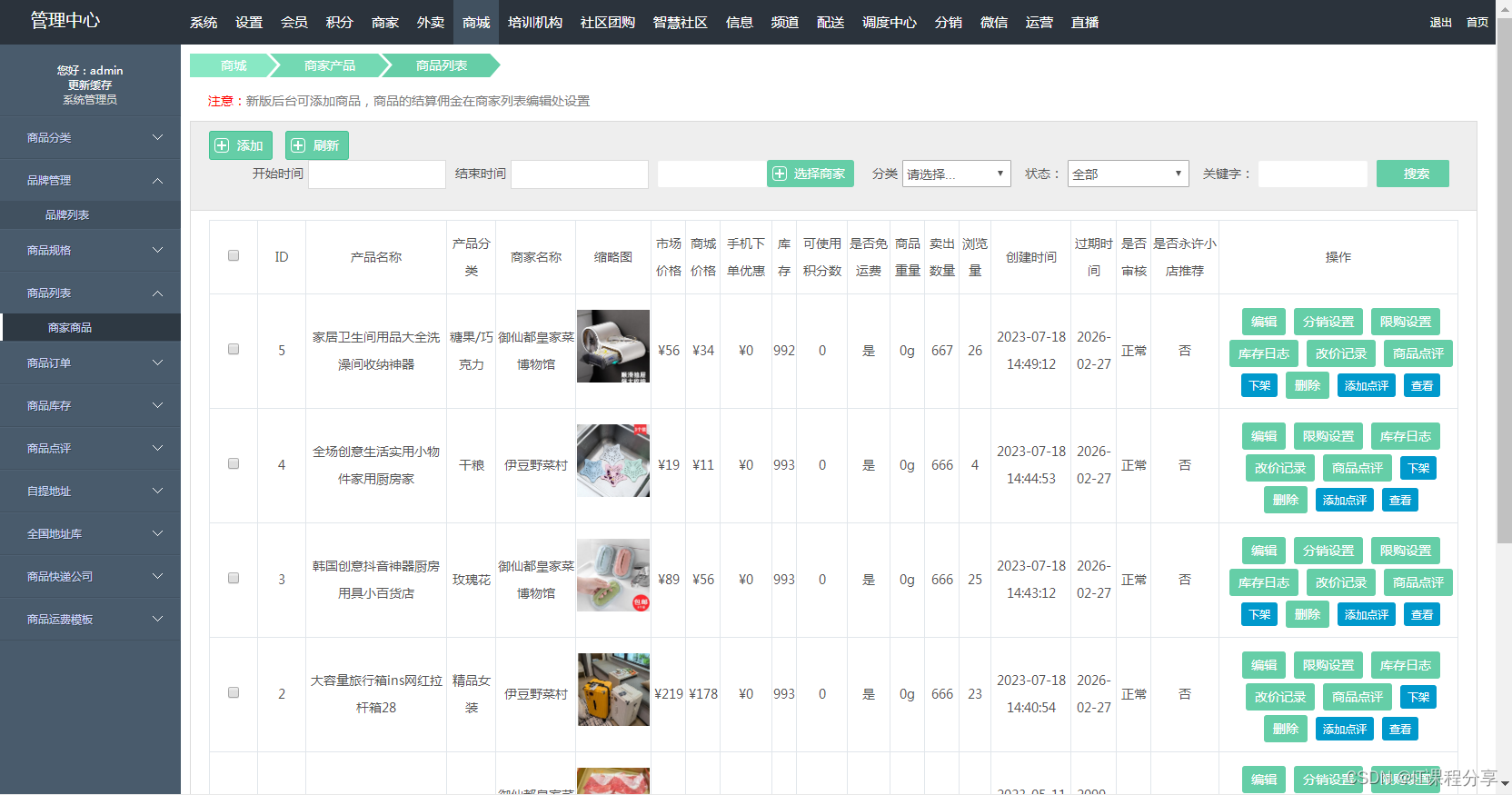The image size is (1512, 795).
Task: Expand the 商品订单 sidebar menu
Action: coord(90,363)
